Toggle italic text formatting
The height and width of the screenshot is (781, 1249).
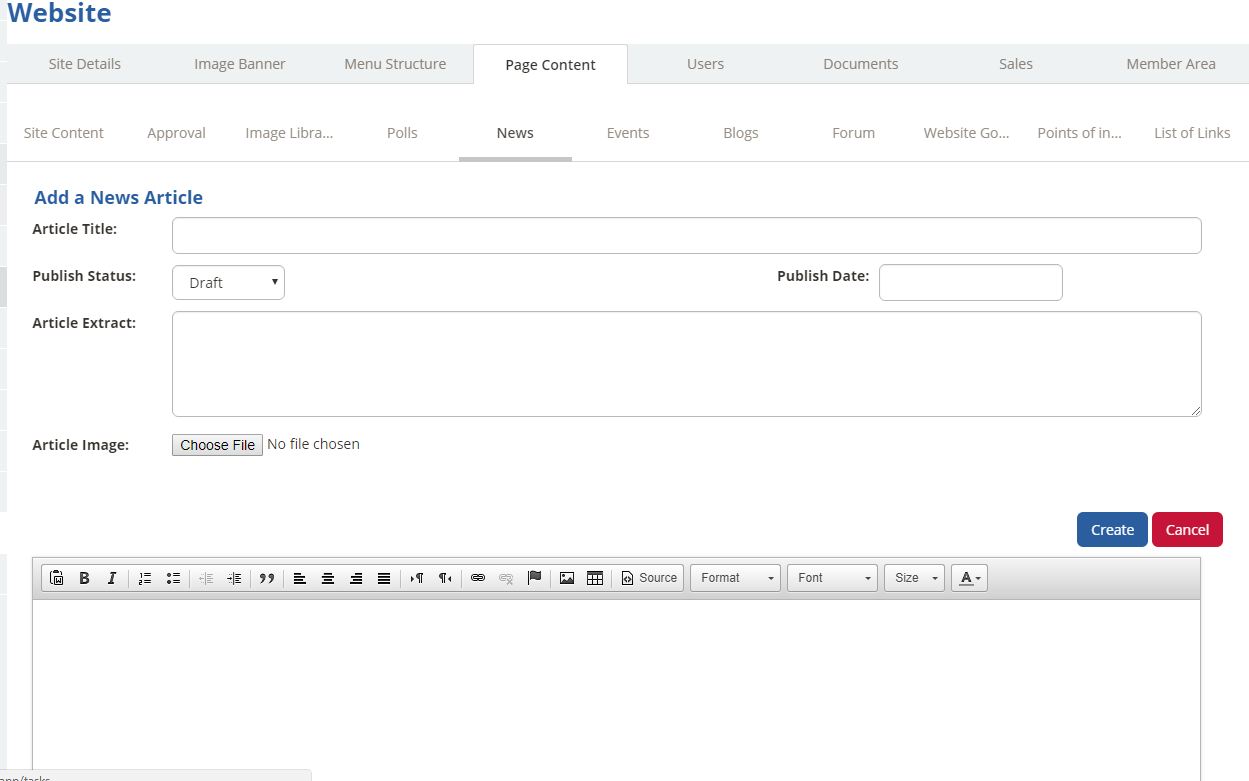pyautogui.click(x=112, y=578)
